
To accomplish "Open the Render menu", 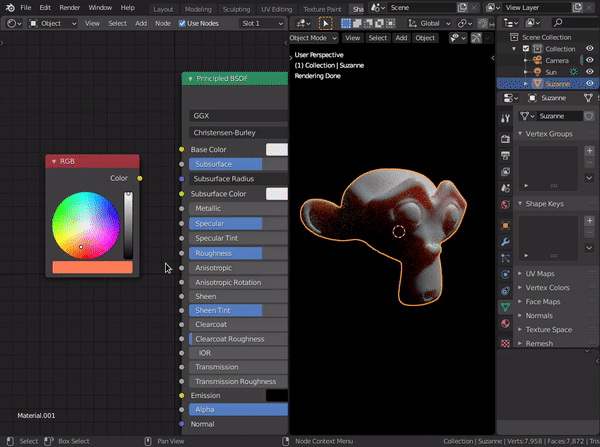I will click(69, 7).
